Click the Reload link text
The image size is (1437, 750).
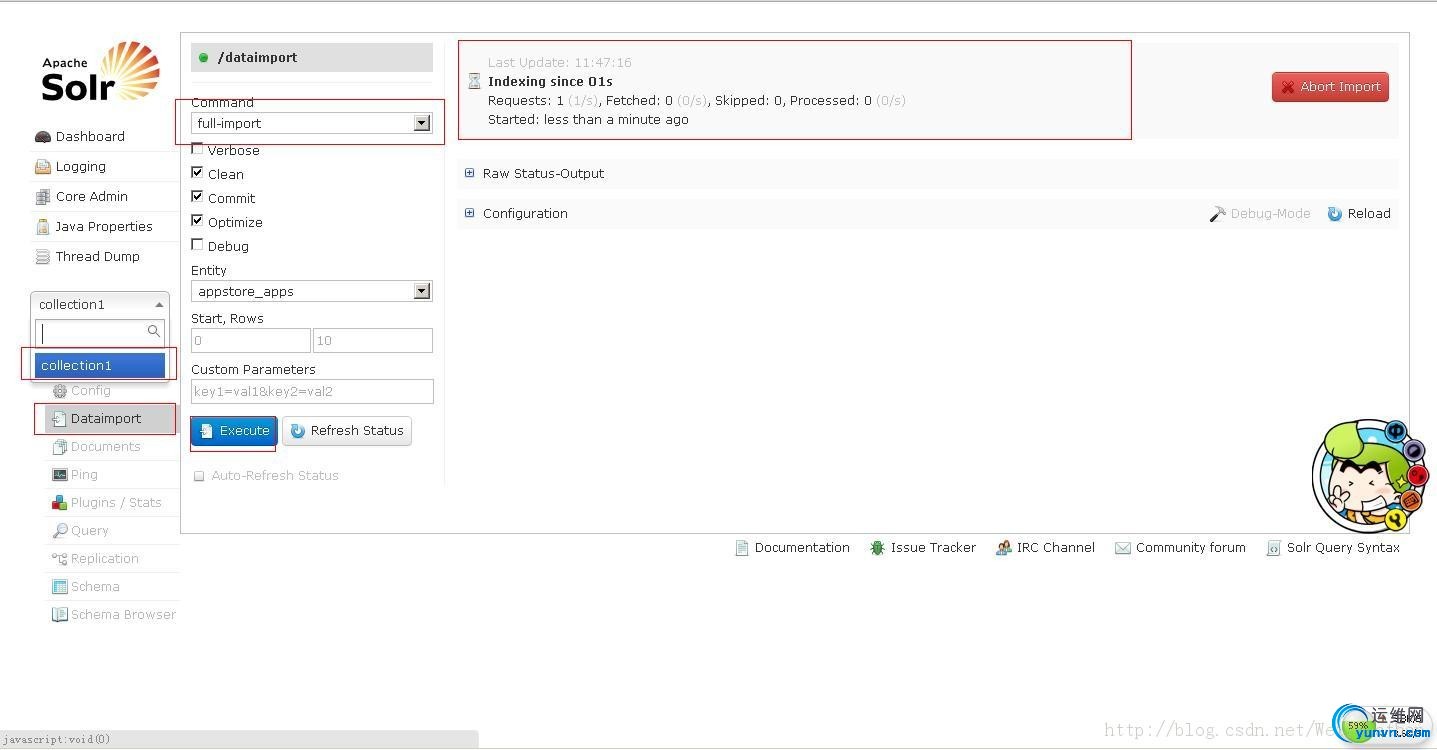click(1369, 214)
